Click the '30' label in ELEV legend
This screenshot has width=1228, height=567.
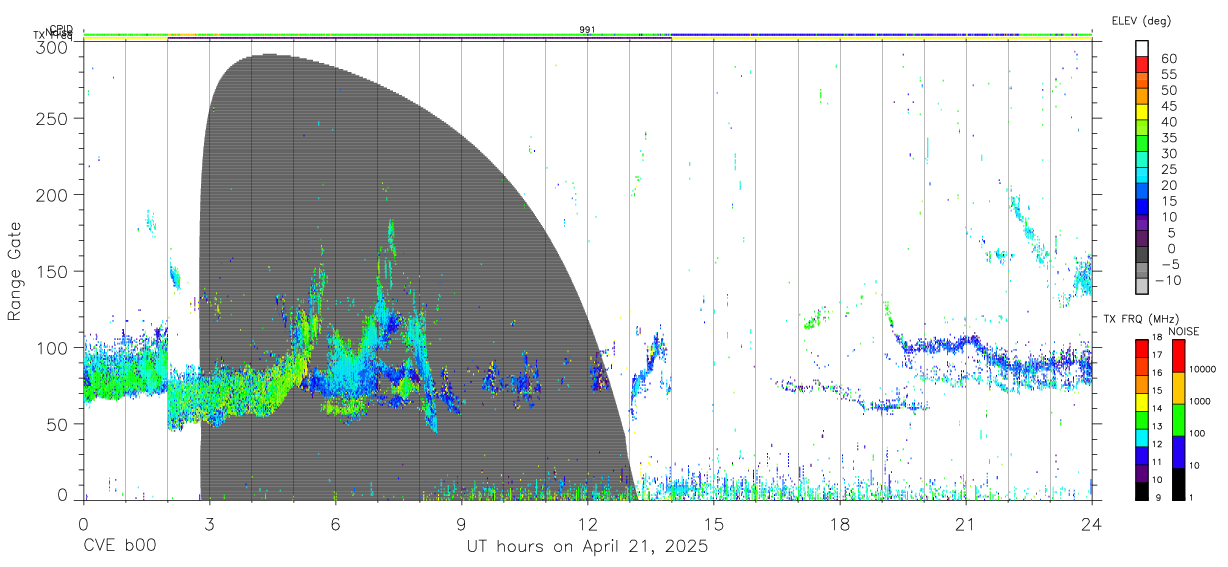1167,154
